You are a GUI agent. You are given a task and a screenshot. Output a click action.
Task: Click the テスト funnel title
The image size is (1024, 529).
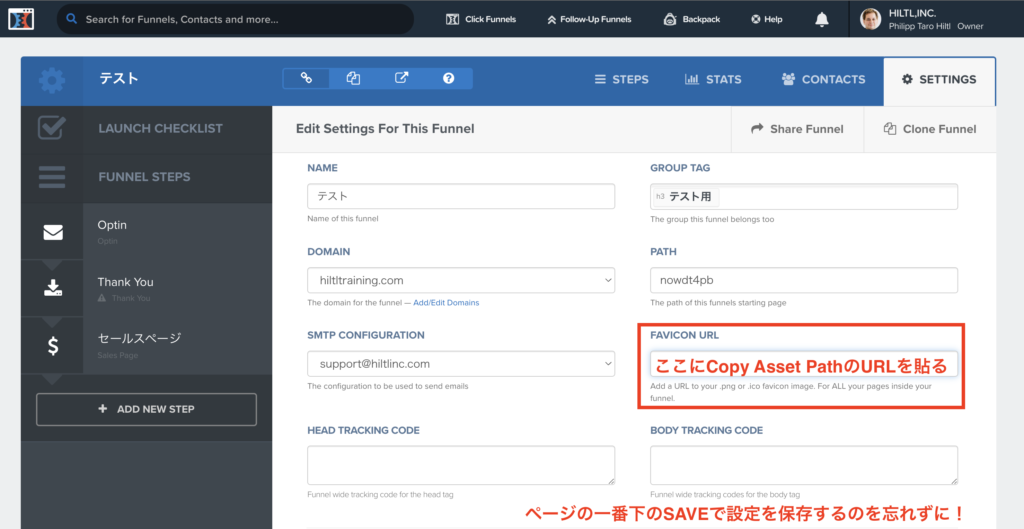pyautogui.click(x=119, y=78)
